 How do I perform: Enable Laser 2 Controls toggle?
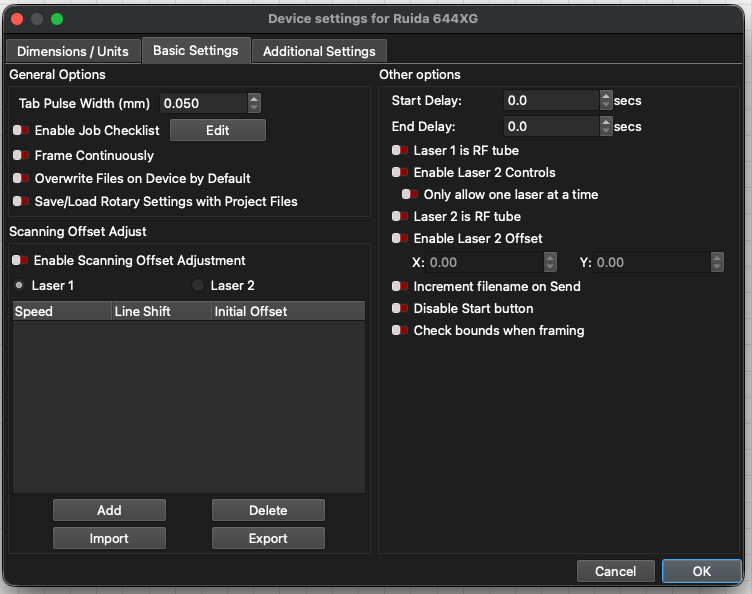tap(400, 173)
